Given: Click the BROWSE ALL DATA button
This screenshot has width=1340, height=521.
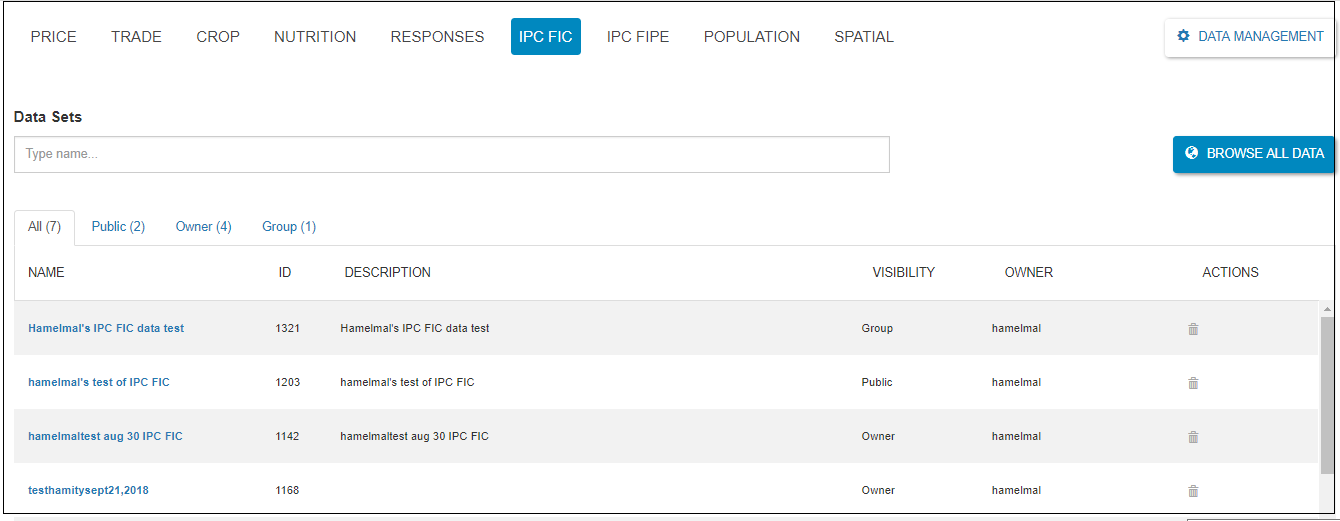Looking at the screenshot, I should pyautogui.click(x=1254, y=154).
